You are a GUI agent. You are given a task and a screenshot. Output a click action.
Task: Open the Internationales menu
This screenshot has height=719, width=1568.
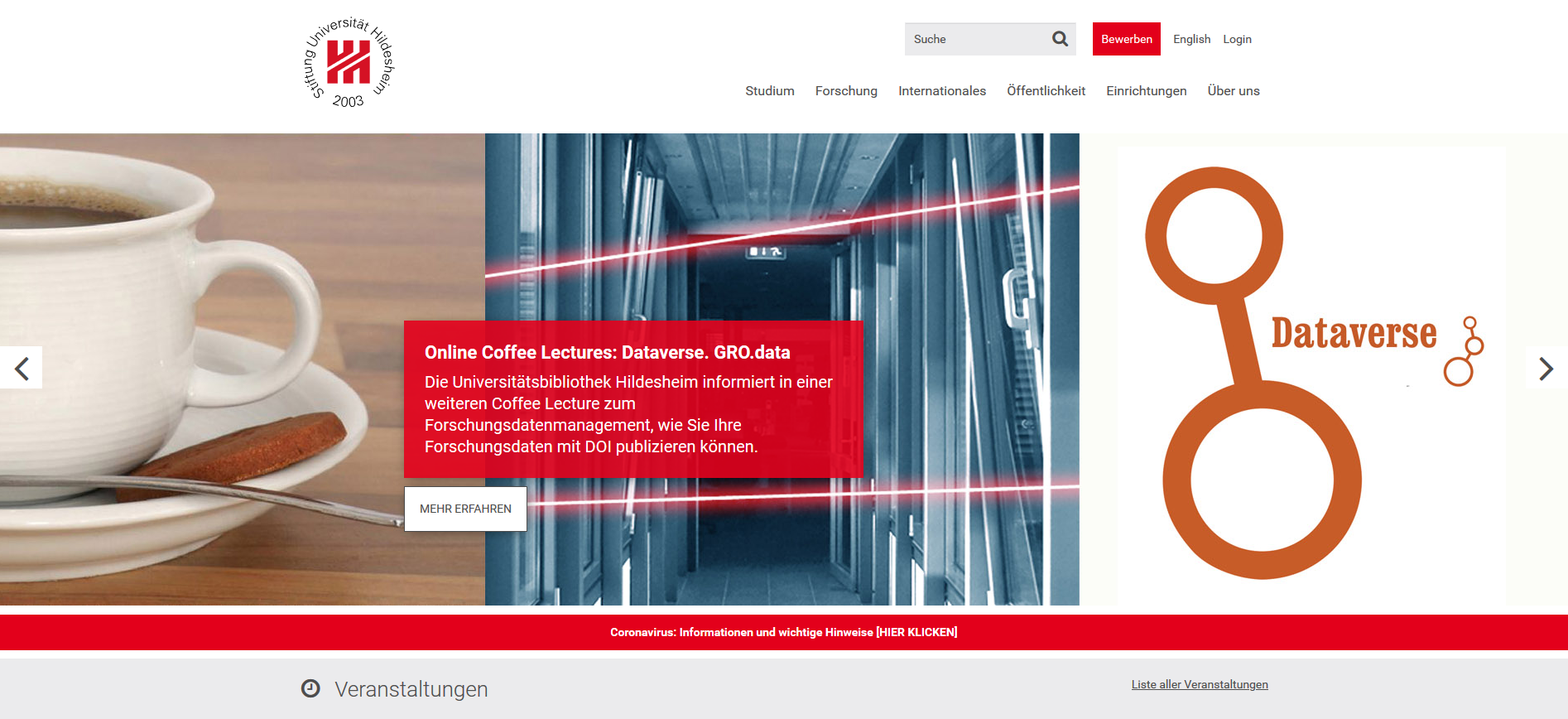pos(942,91)
